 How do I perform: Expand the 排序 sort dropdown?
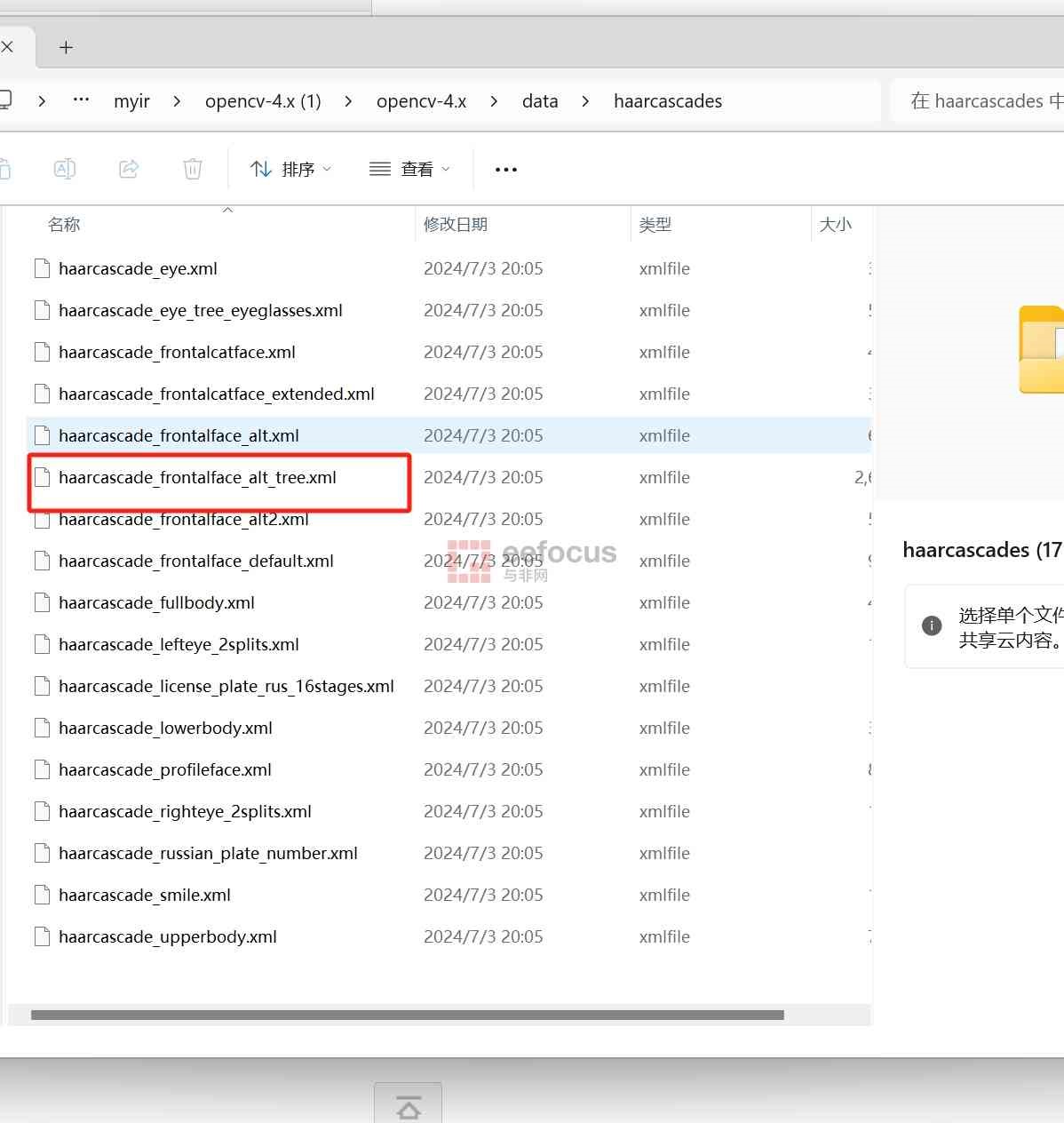[291, 169]
